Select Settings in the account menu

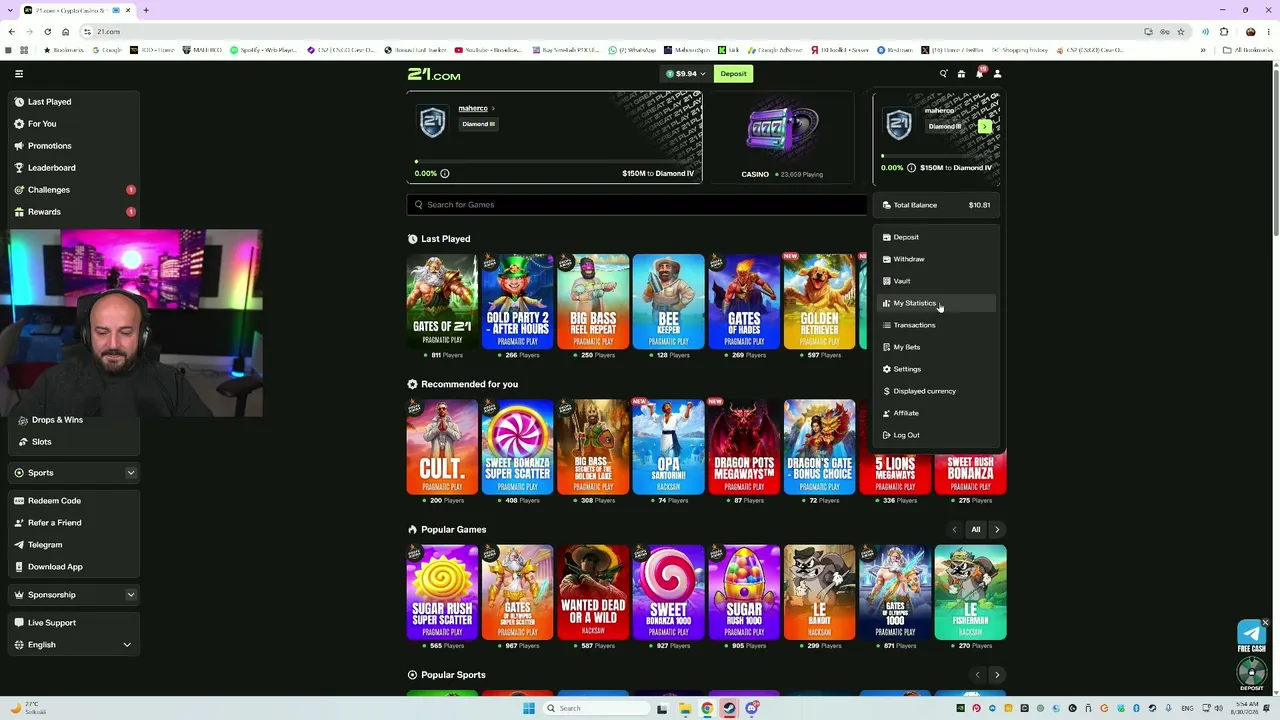[x=937, y=369]
